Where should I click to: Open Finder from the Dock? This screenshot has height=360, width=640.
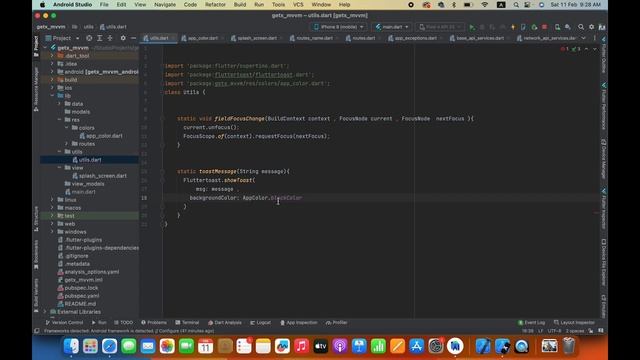coord(71,347)
